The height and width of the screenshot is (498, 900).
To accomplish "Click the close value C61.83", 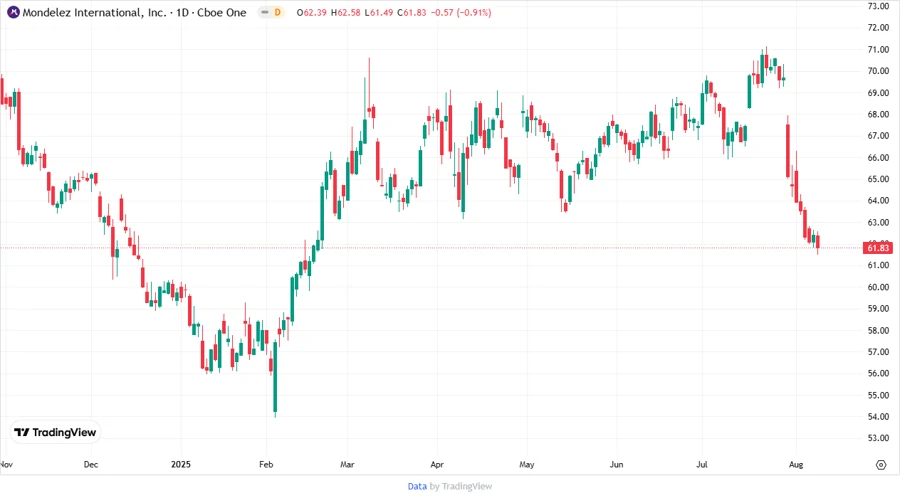I will point(412,12).
